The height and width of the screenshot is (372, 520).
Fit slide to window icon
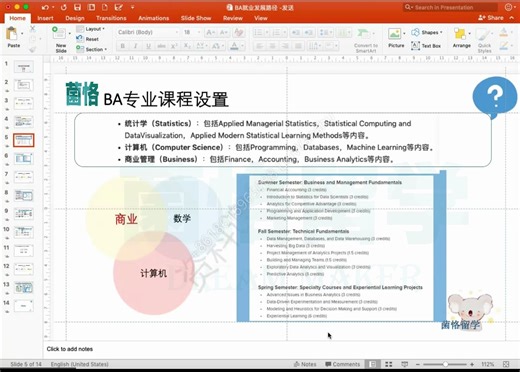(506, 364)
